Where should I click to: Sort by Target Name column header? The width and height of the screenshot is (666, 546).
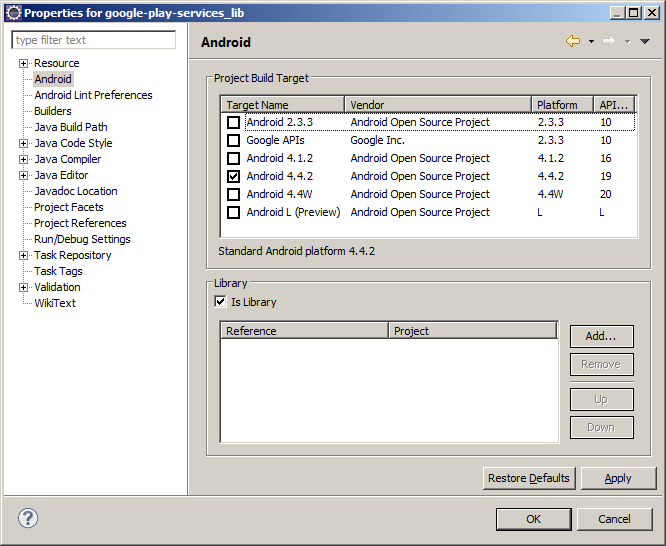coord(282,105)
